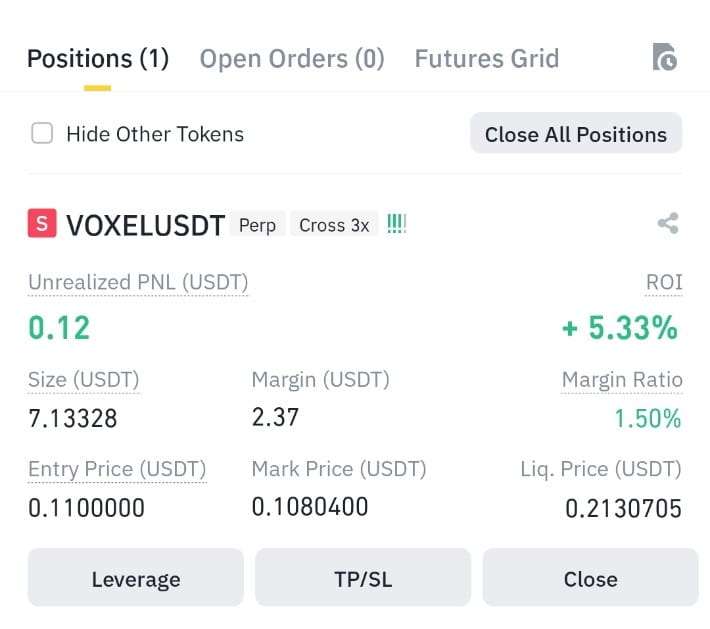Click Close All Positions button
The image size is (710, 629).
point(576,134)
